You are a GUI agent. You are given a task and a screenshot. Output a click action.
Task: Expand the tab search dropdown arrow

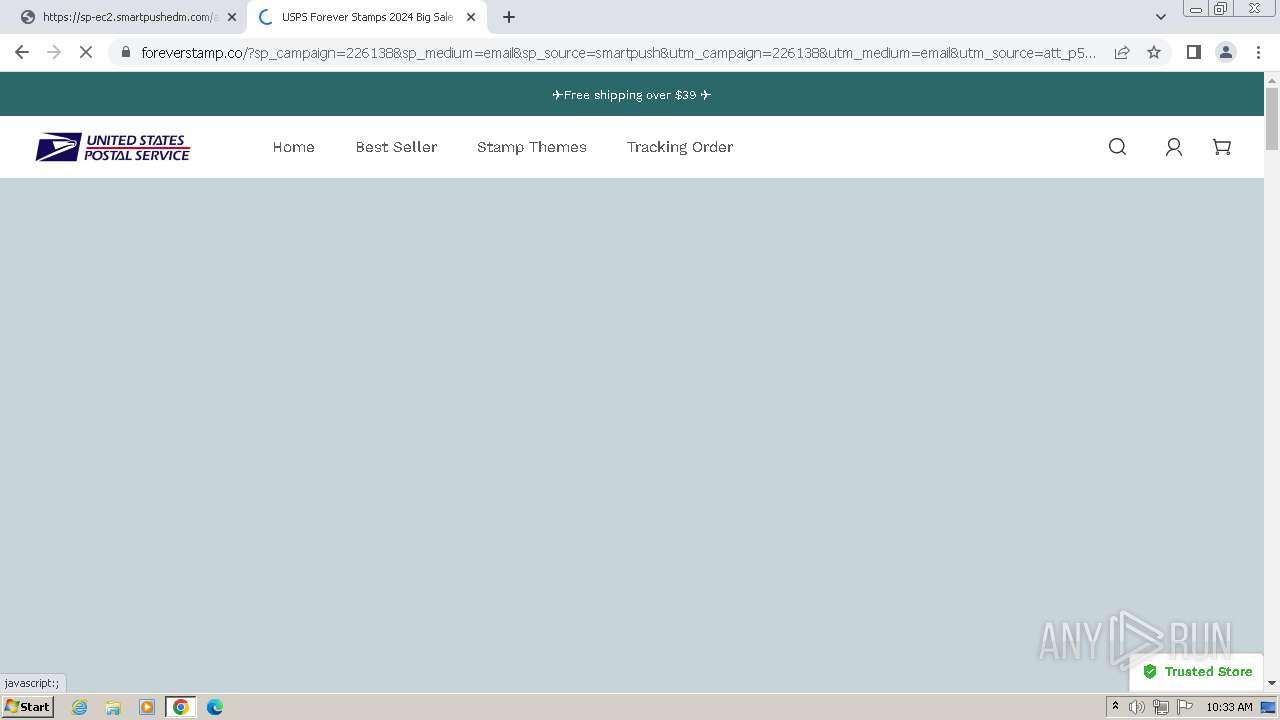tap(1160, 17)
